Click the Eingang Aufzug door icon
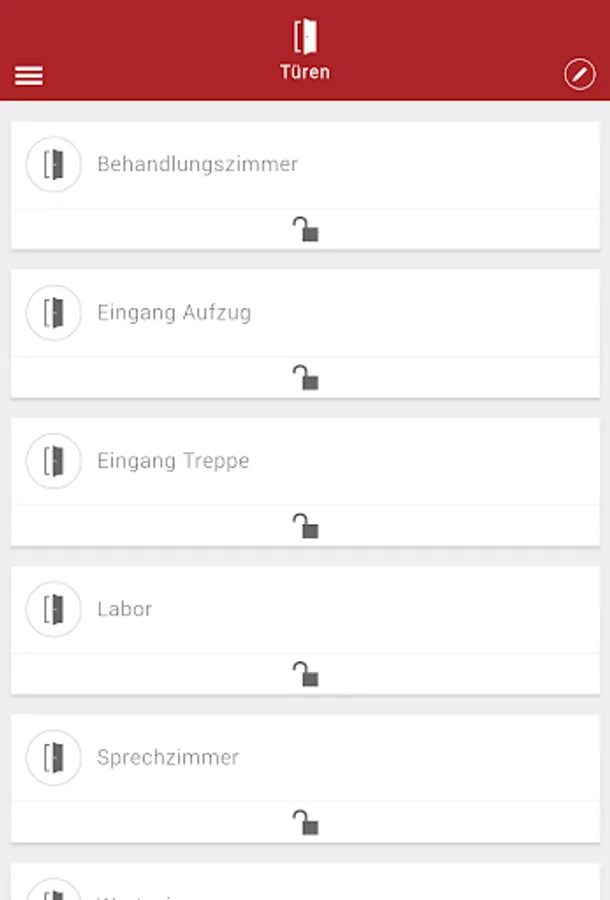This screenshot has height=900, width=610. tap(54, 313)
